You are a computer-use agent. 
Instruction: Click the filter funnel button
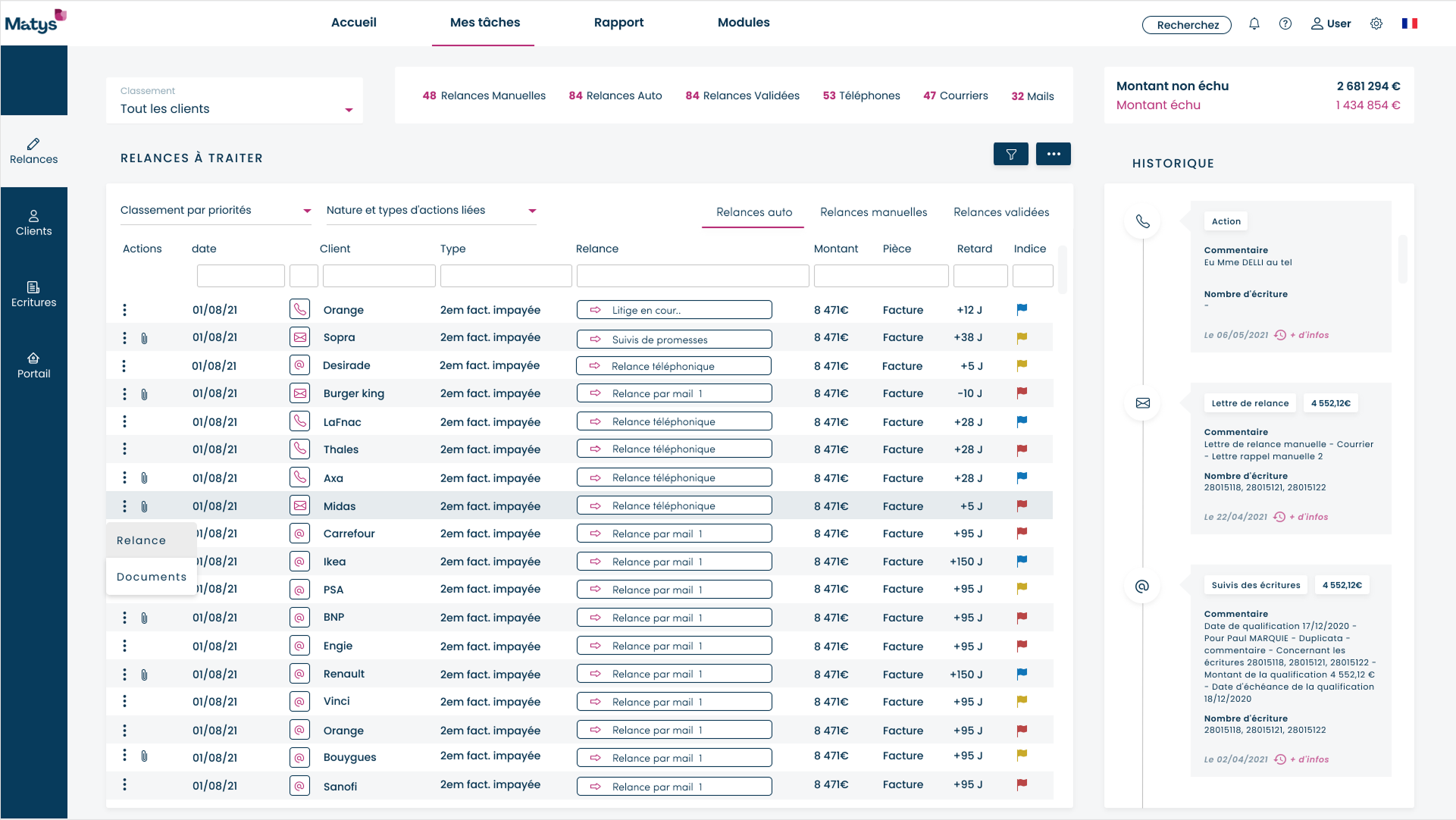click(1010, 154)
